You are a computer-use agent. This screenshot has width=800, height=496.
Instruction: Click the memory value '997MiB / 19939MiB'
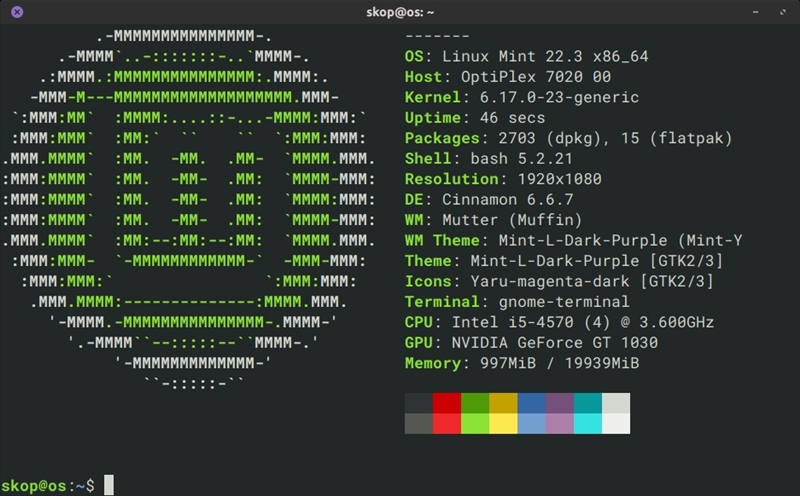point(559,363)
